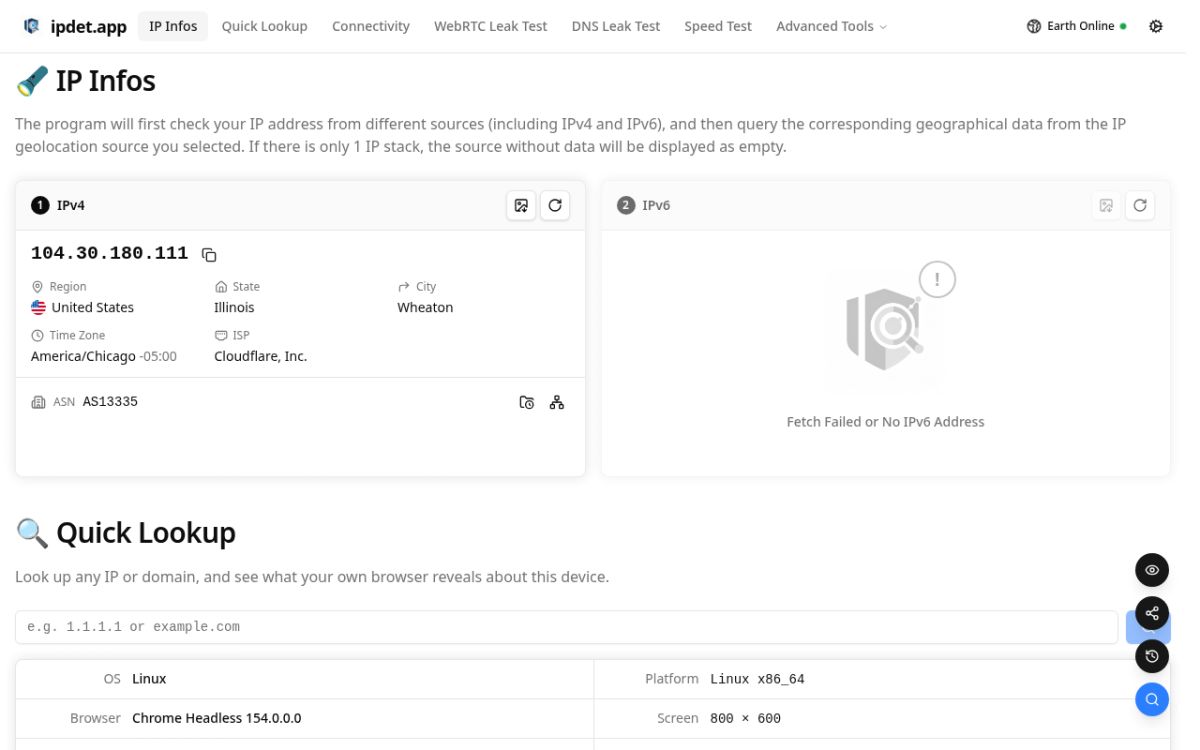Click the ISP icon
The width and height of the screenshot is (1200, 750).
221,335
